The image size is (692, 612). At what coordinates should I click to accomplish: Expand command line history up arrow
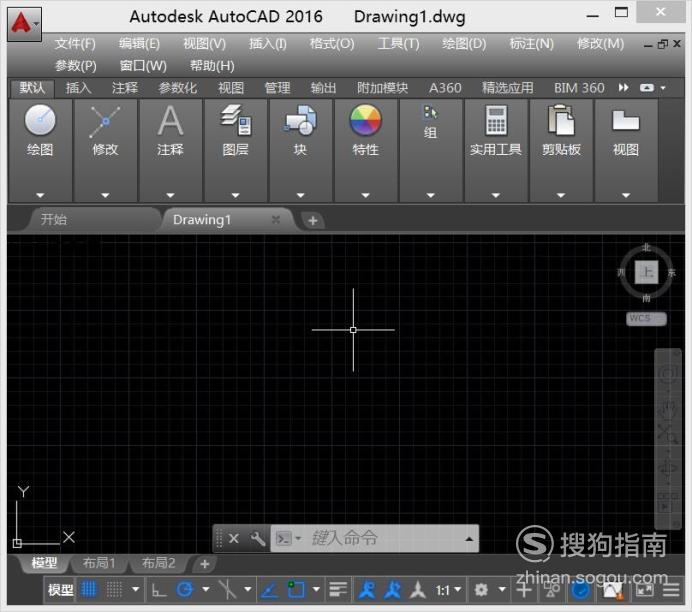[x=469, y=539]
